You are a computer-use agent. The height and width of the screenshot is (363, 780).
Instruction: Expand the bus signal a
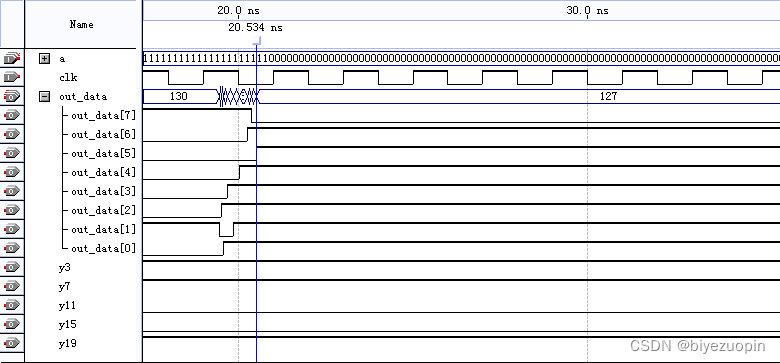tap(45, 59)
